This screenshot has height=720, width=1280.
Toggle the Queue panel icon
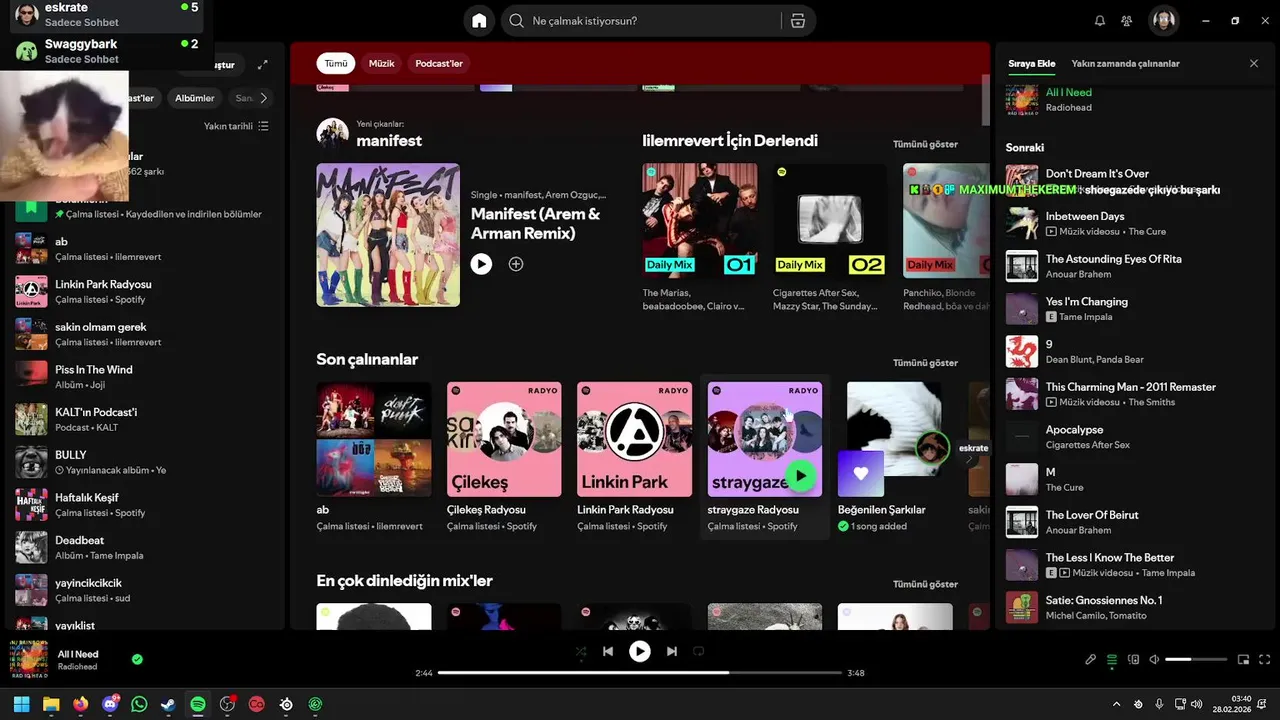tap(1112, 659)
